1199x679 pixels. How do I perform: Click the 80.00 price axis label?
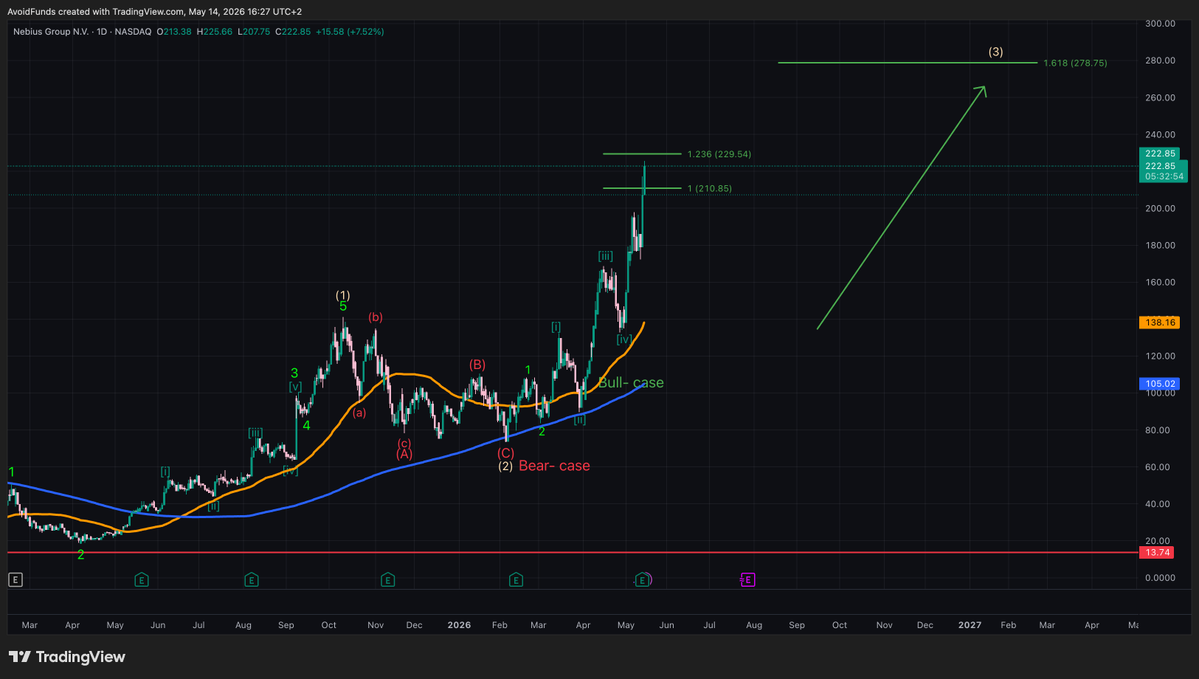point(1160,430)
